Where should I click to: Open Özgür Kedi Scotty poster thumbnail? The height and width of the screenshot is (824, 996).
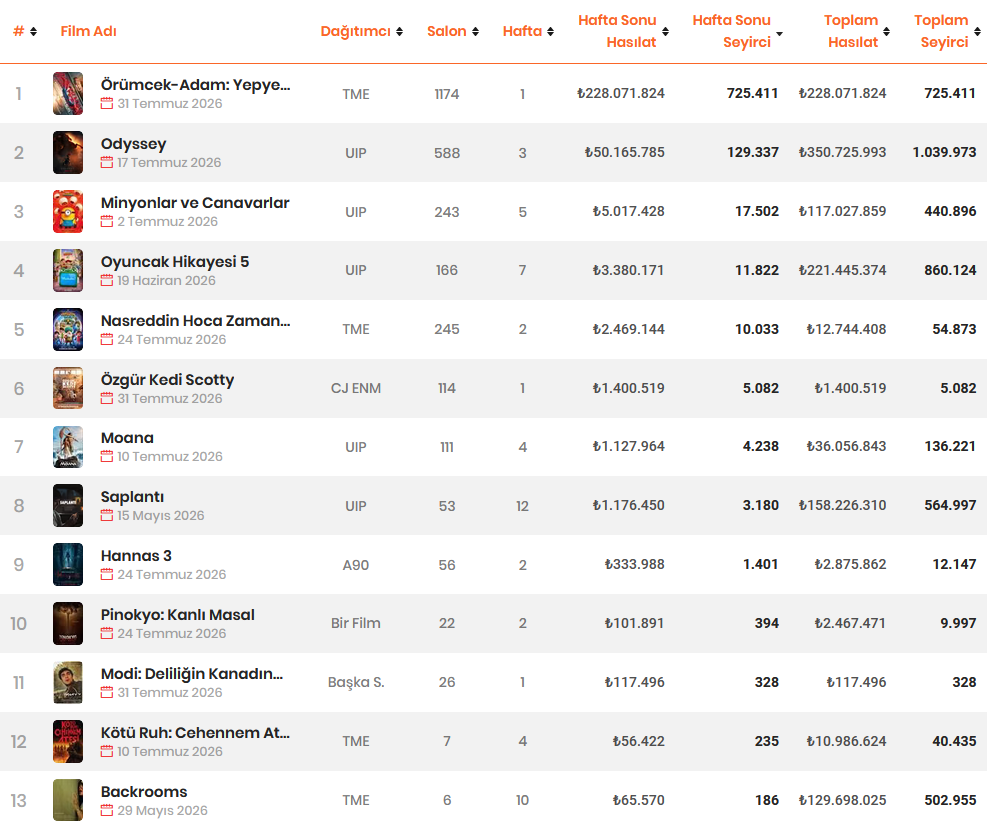(68, 388)
